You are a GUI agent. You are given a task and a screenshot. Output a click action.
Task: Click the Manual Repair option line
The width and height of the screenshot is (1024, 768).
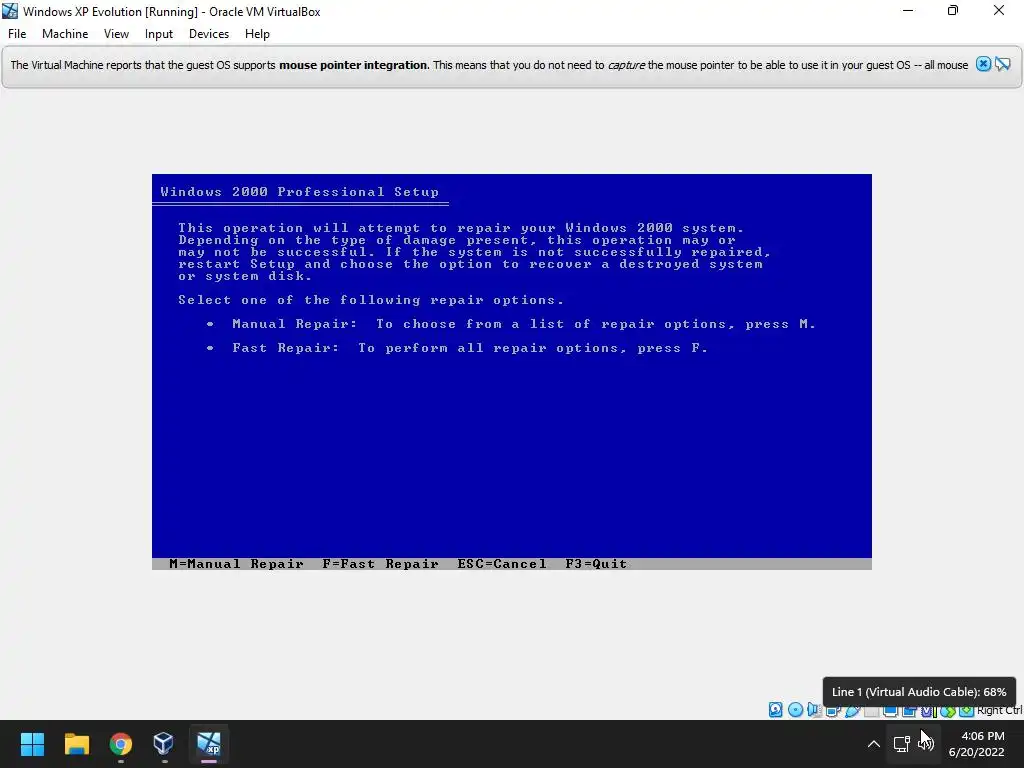click(x=511, y=324)
